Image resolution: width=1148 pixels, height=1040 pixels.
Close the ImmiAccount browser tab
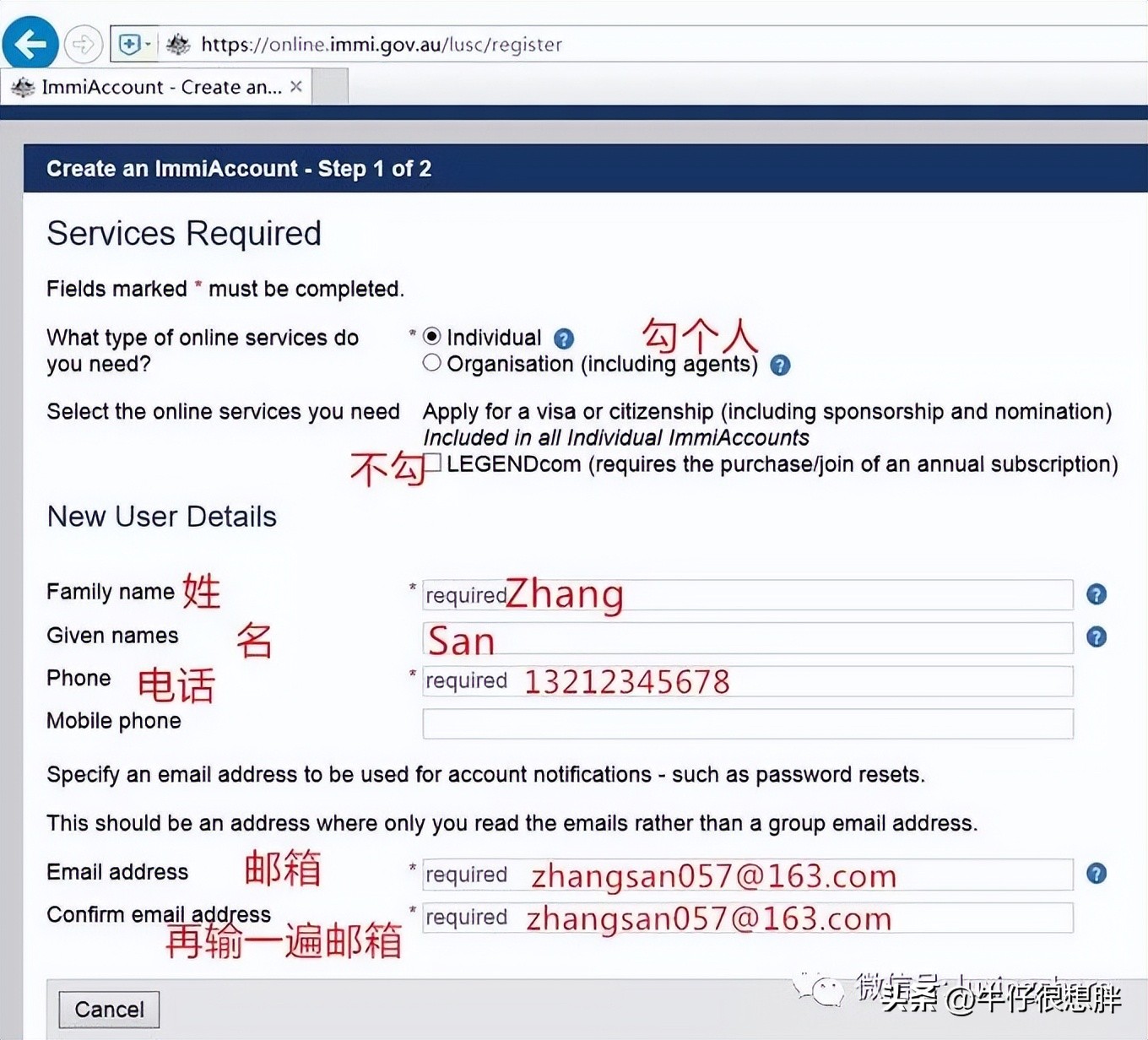pyautogui.click(x=296, y=86)
